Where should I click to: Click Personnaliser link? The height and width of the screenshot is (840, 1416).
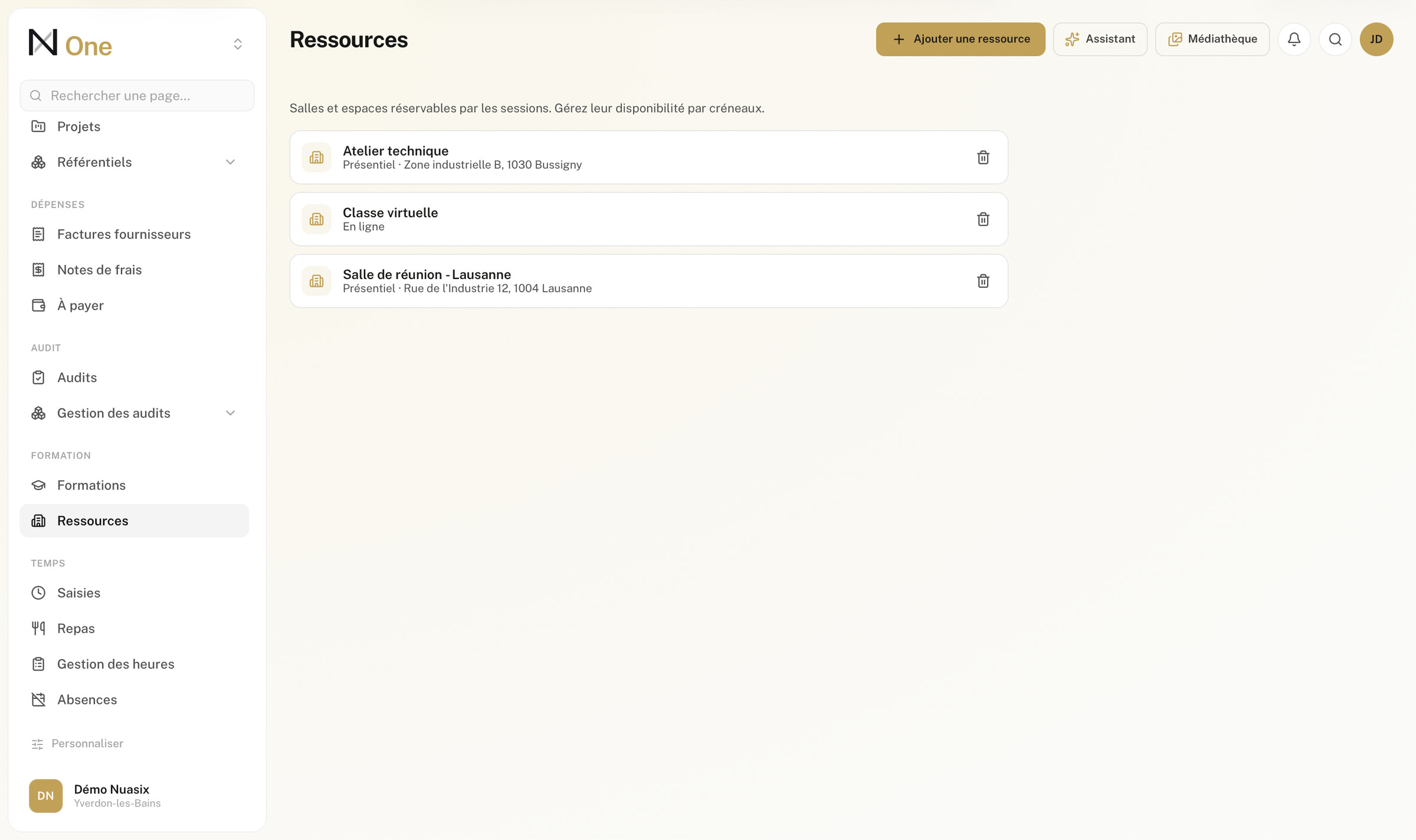coord(77,744)
